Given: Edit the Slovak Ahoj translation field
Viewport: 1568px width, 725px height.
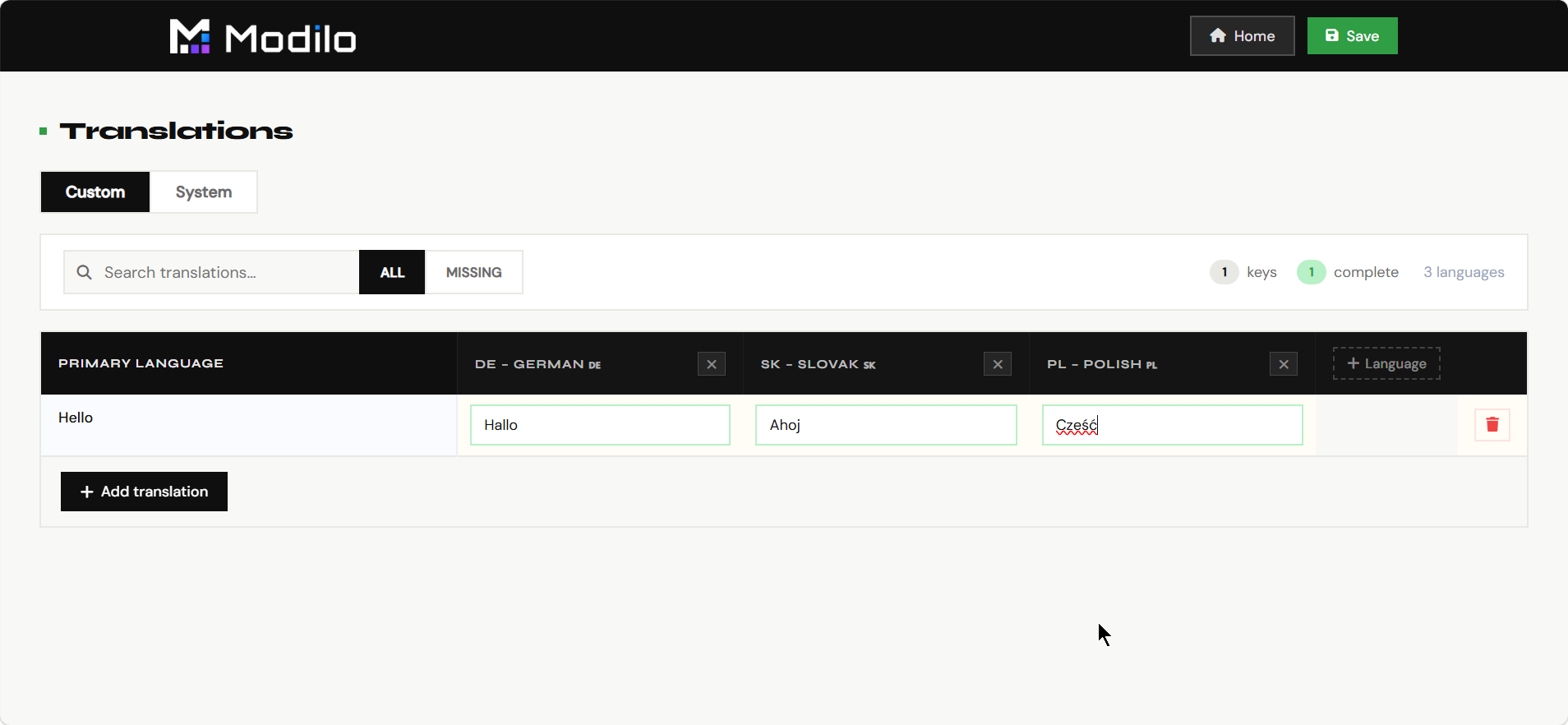Looking at the screenshot, I should click(886, 425).
